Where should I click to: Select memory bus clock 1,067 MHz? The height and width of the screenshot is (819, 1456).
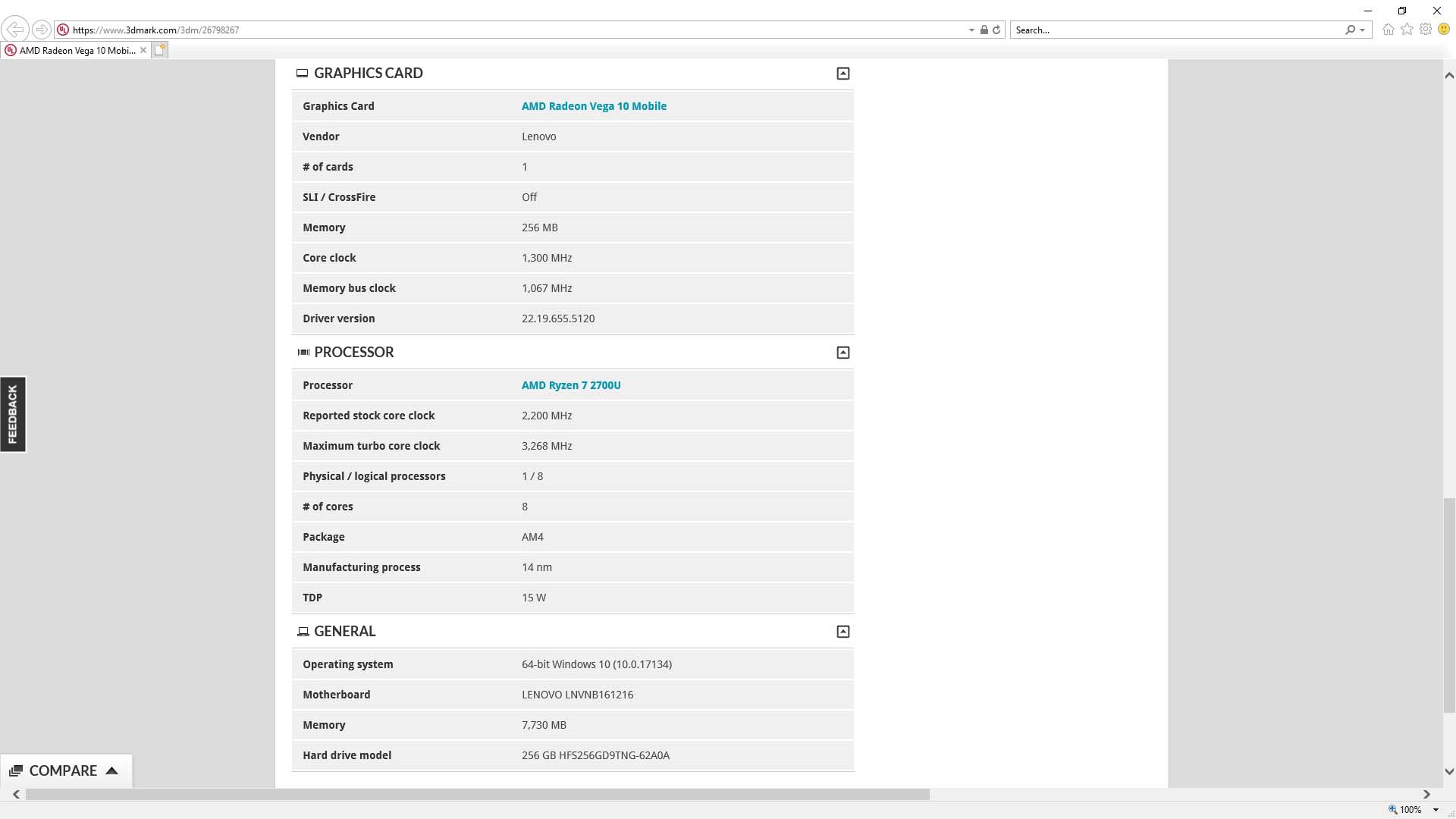547,288
